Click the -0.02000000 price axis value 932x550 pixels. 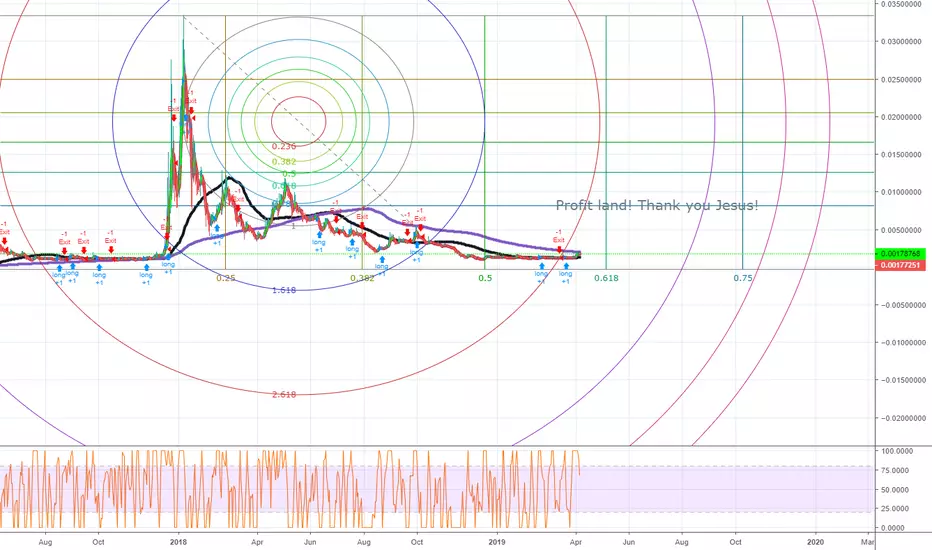903,418
